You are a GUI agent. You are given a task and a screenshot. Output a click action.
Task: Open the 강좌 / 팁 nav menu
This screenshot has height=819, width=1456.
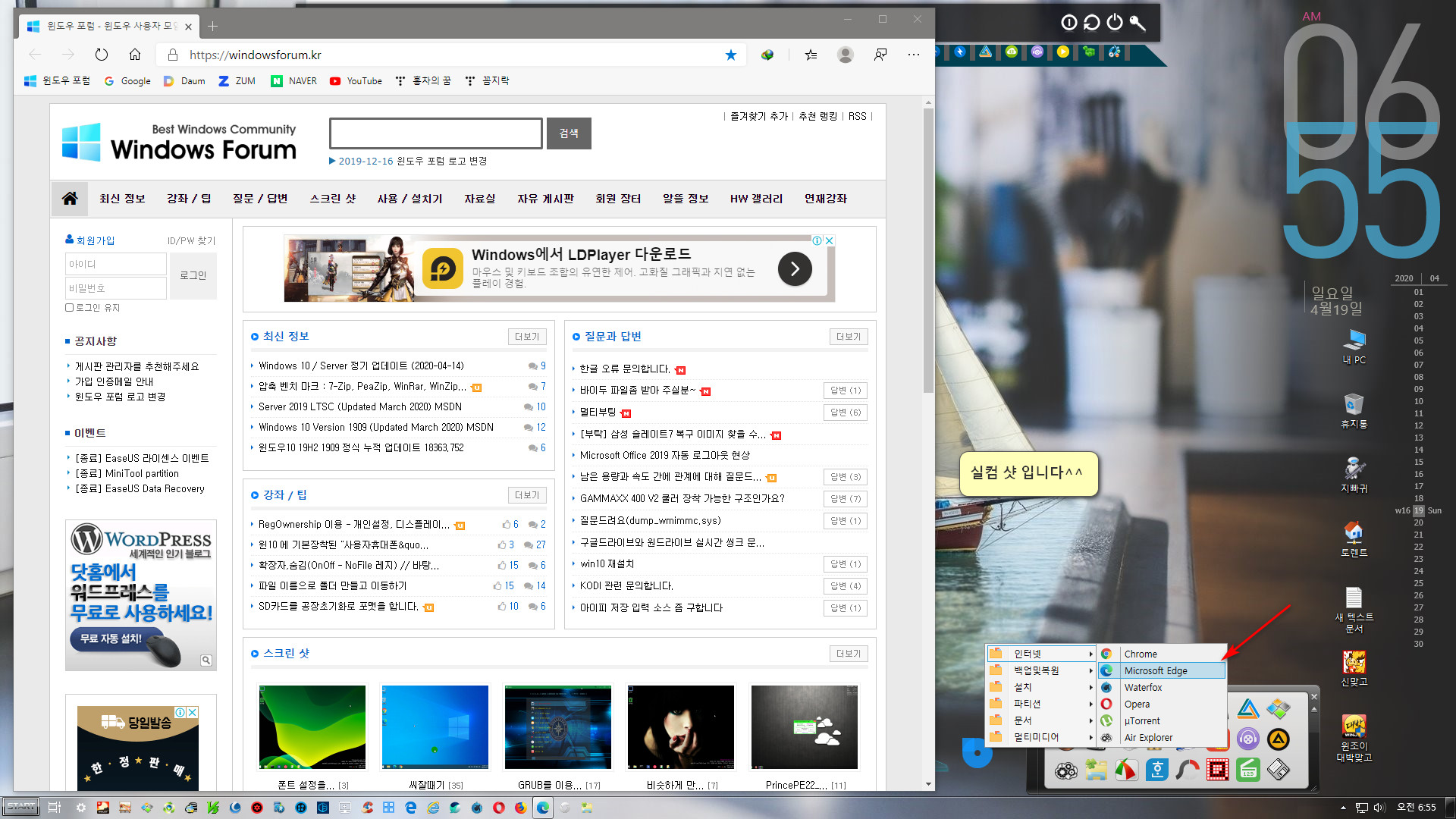189,198
